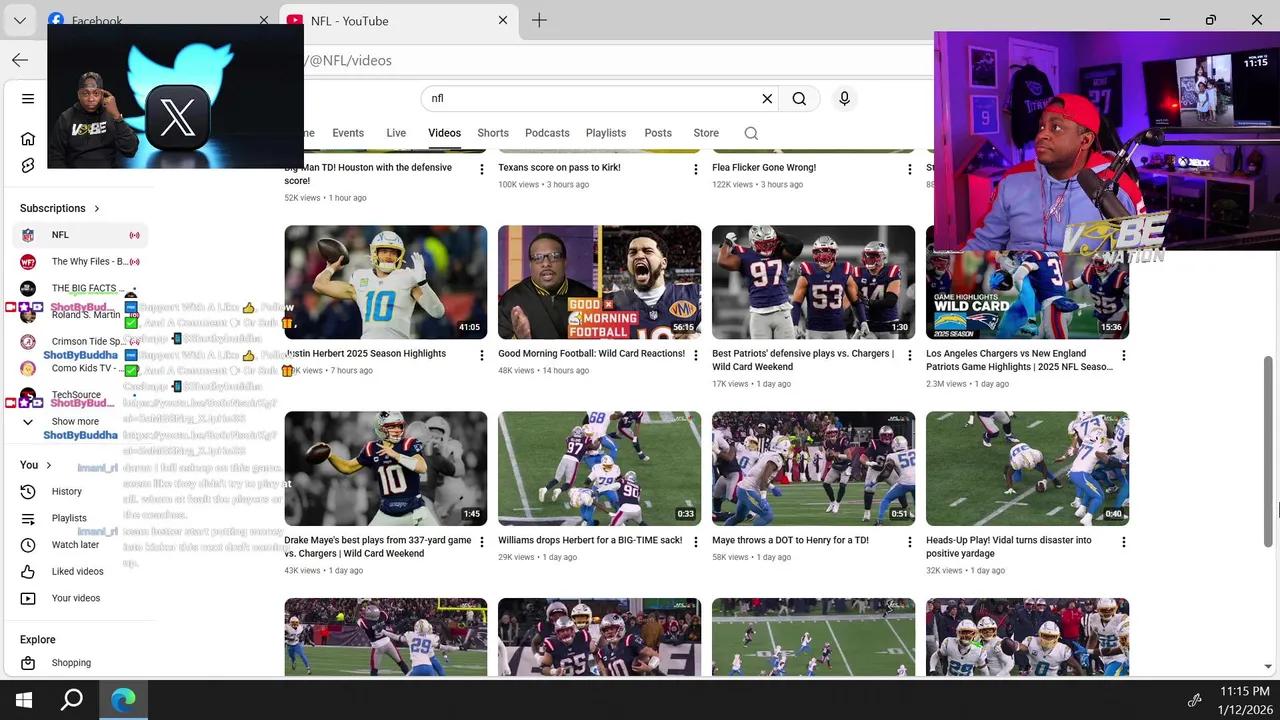Click the scrollbar down arrow
Viewport: 1280px width, 720px height.
pyautogui.click(x=1269, y=666)
